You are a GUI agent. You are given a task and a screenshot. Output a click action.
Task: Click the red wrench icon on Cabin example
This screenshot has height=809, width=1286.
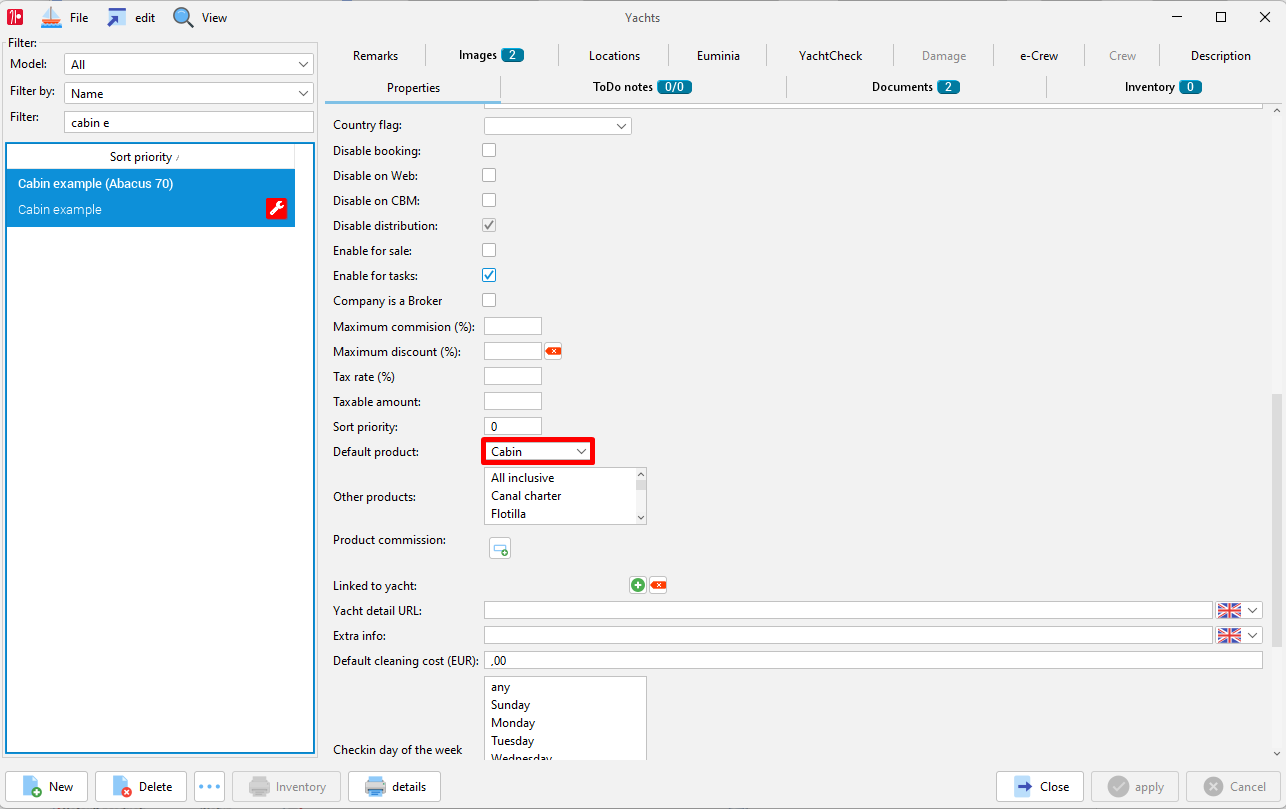pos(277,208)
